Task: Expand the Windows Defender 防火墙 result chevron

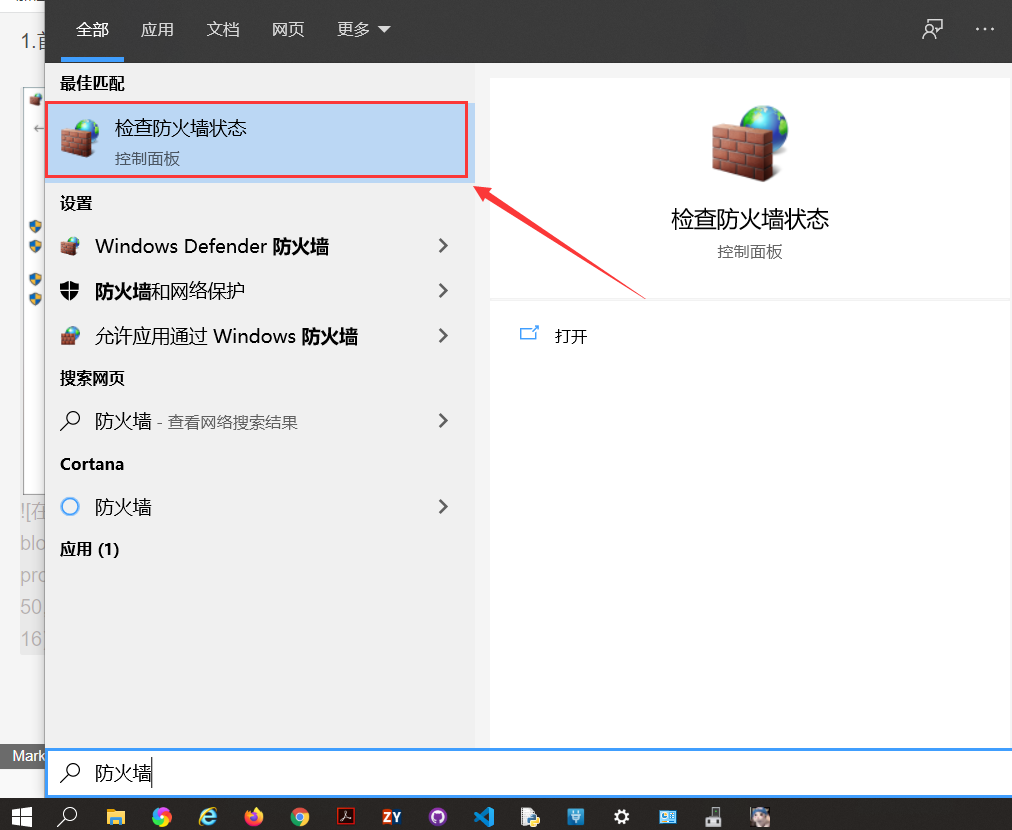Action: tap(443, 246)
